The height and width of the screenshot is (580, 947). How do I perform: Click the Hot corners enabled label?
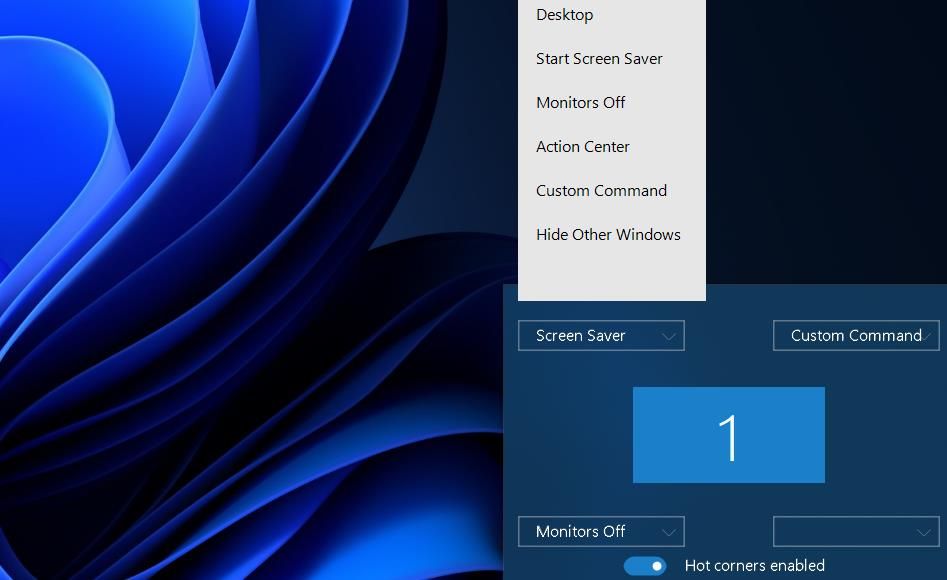click(x=754, y=566)
